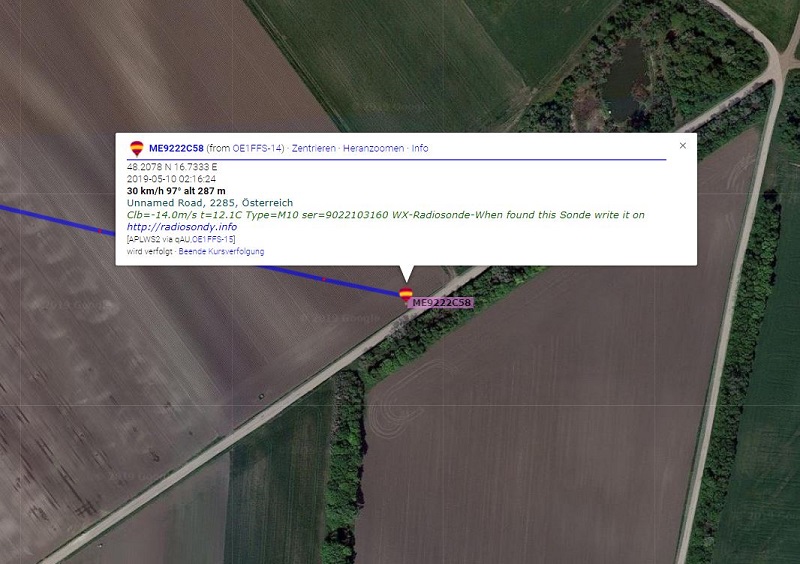Click the blue track line left of popup
Viewport: 800px width, 564px height.
point(56,220)
